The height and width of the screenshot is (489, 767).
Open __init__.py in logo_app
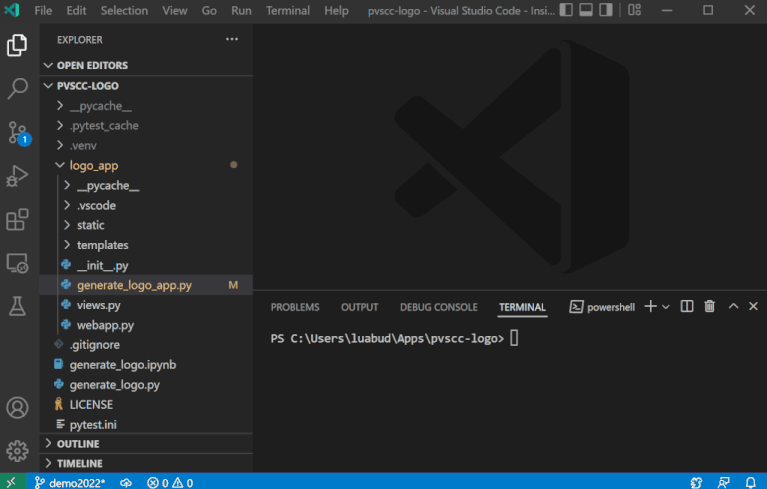(146, 265)
